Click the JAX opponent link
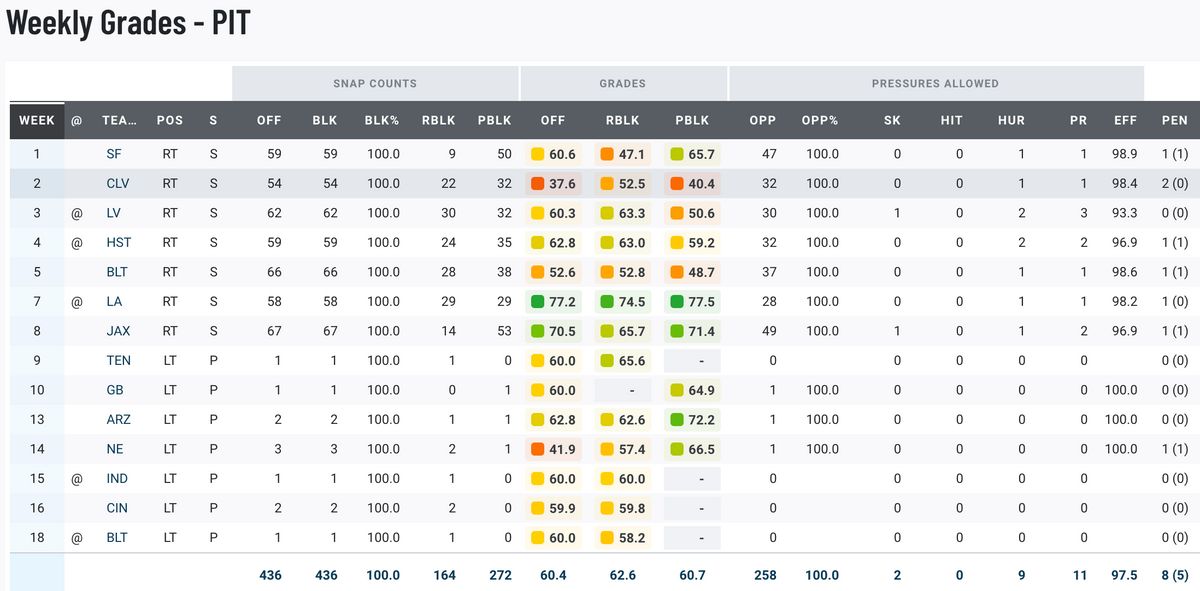 [x=118, y=331]
